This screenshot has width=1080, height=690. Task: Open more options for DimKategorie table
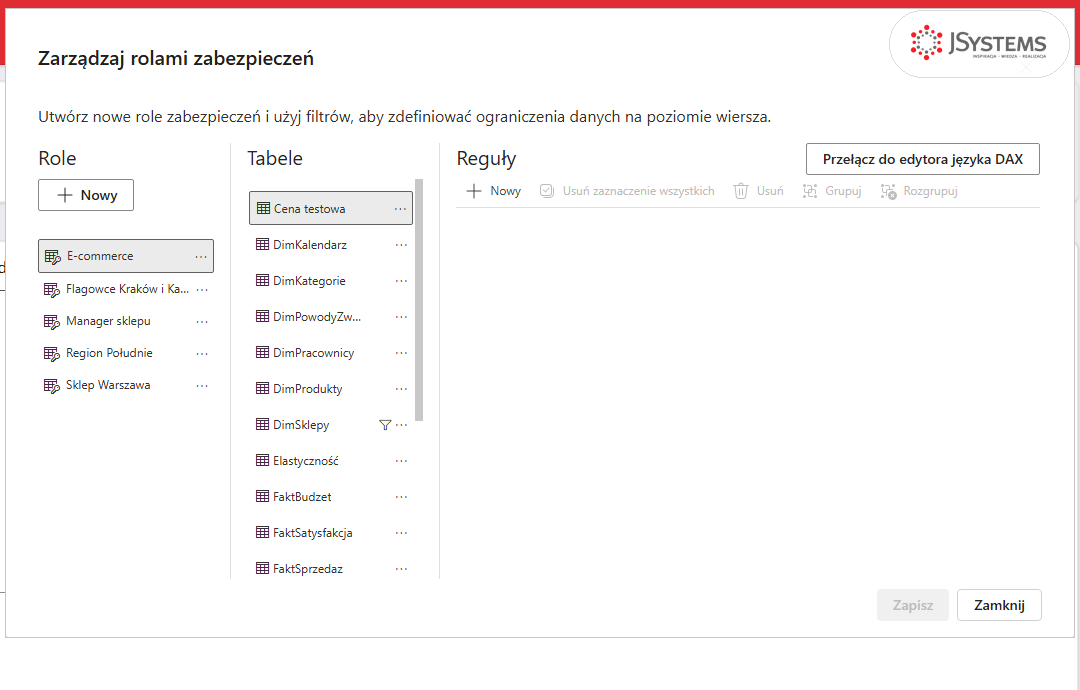click(x=402, y=281)
